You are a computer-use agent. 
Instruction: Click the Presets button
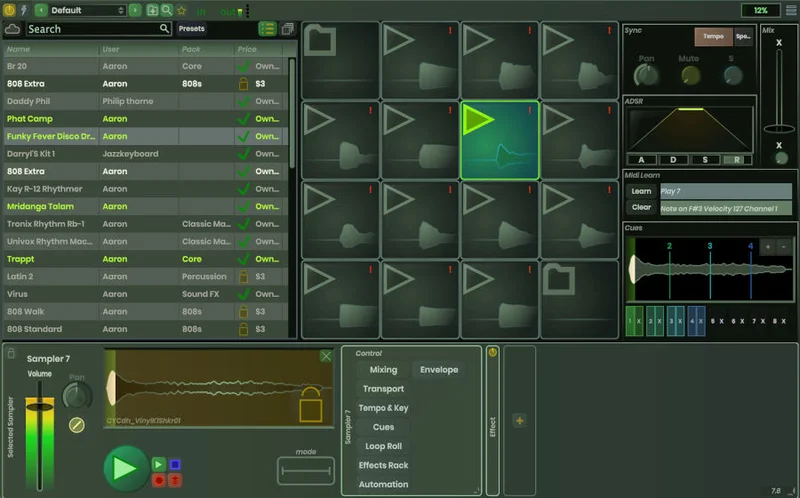click(192, 29)
